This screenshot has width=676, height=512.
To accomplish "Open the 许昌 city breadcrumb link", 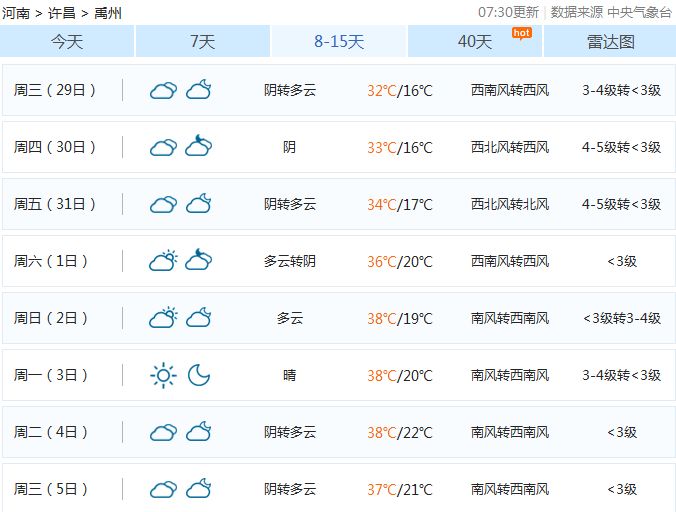I will coord(62,13).
